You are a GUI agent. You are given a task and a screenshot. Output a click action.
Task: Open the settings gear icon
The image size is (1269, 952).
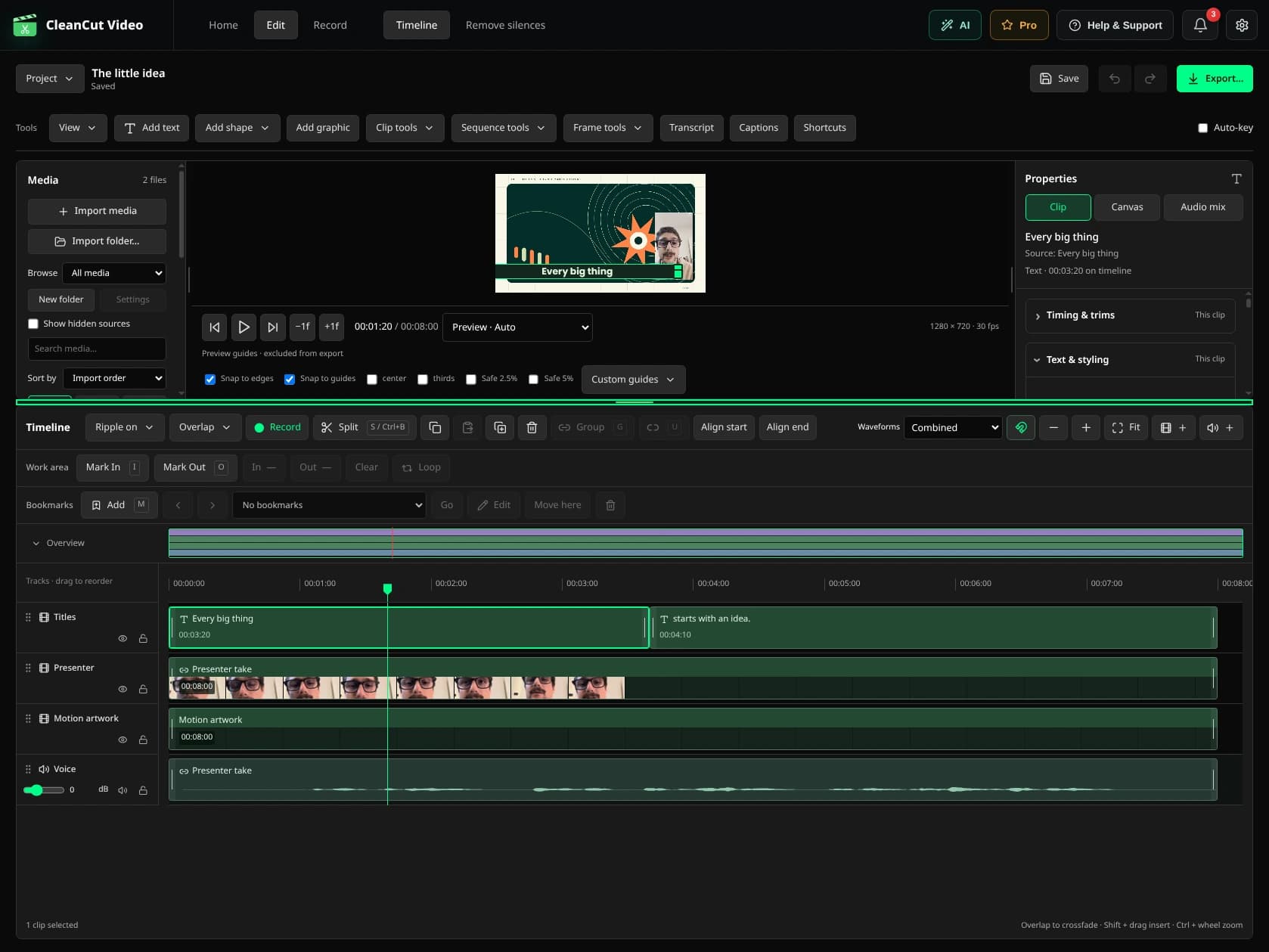[1242, 25]
